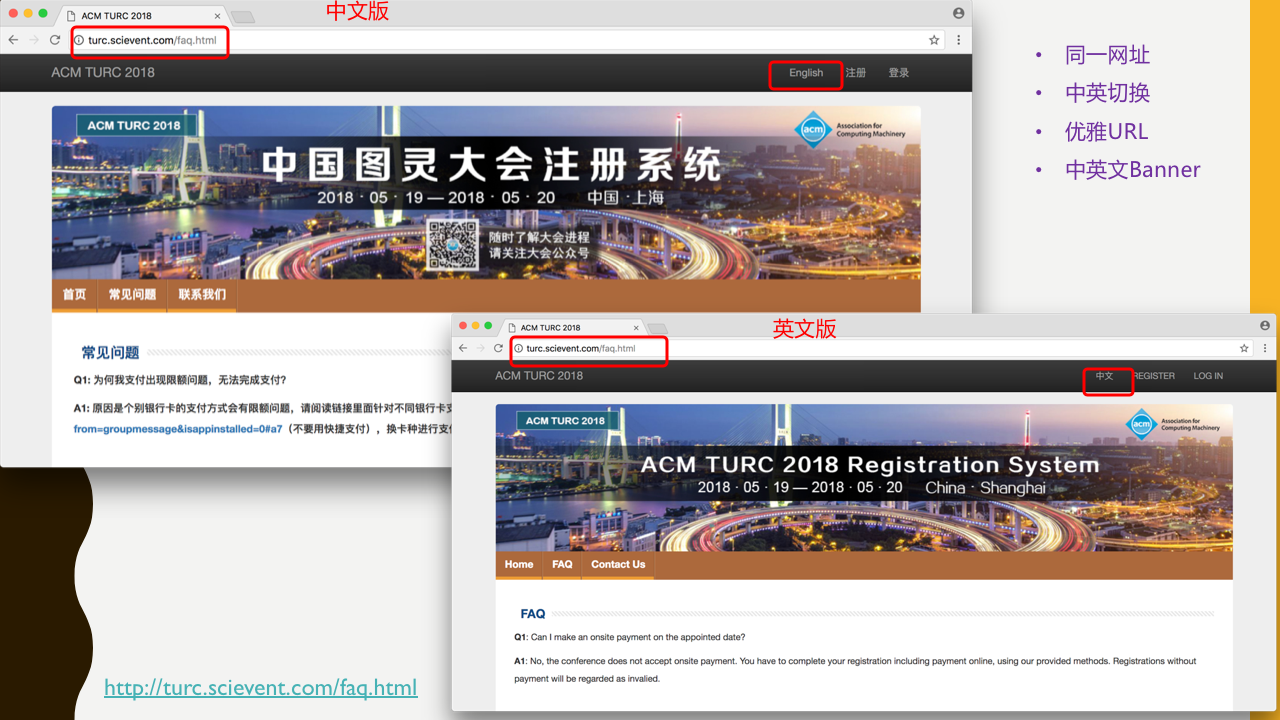Screen dimensions: 1280x720
Task: Click from=groupmessage link in Chinese FAQ answer
Action: 178,429
